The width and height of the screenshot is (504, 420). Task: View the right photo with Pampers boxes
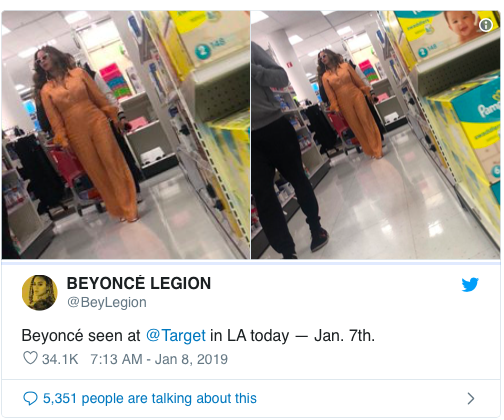coord(375,135)
